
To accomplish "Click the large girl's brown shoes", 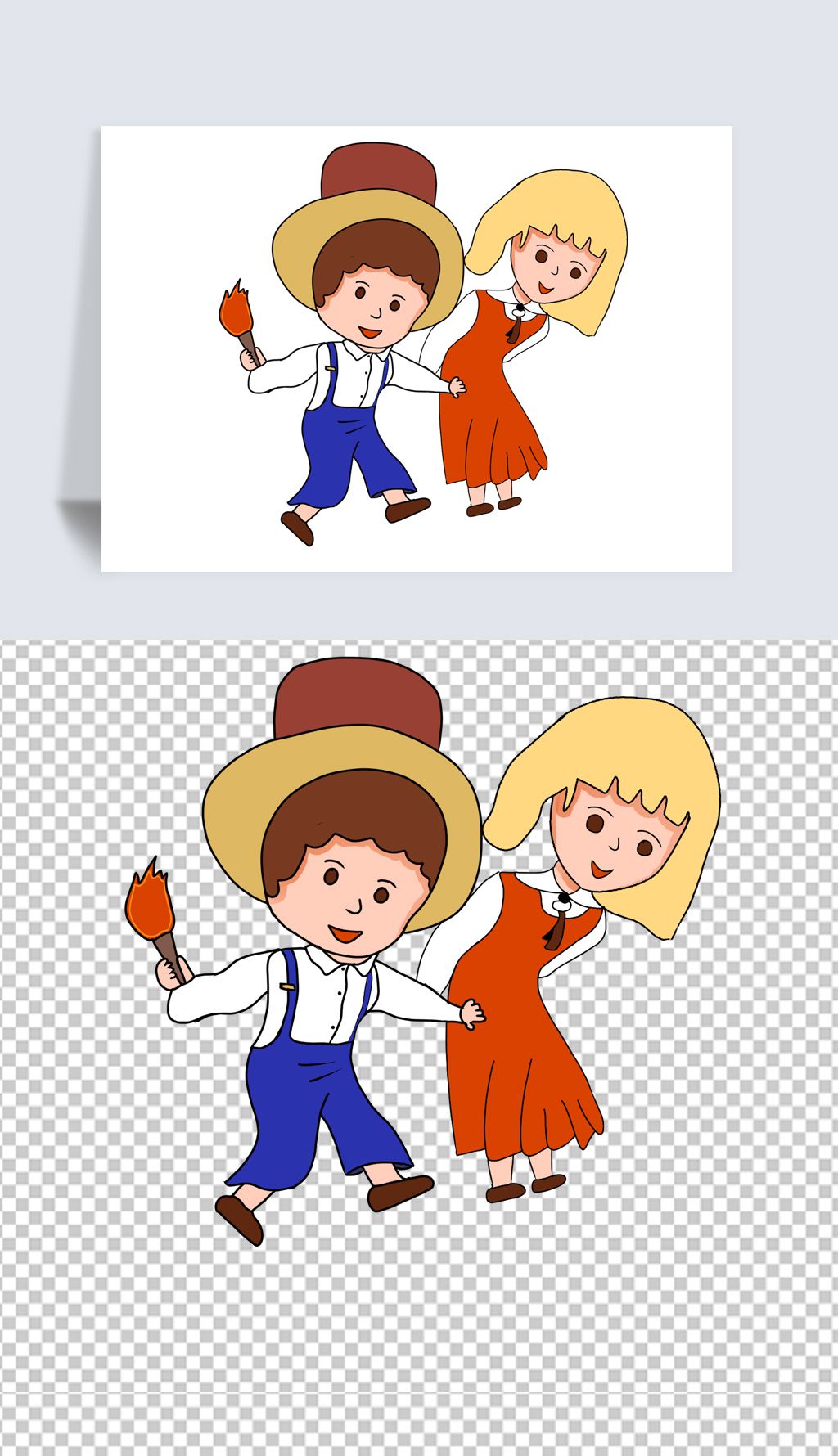I will click(x=524, y=1188).
